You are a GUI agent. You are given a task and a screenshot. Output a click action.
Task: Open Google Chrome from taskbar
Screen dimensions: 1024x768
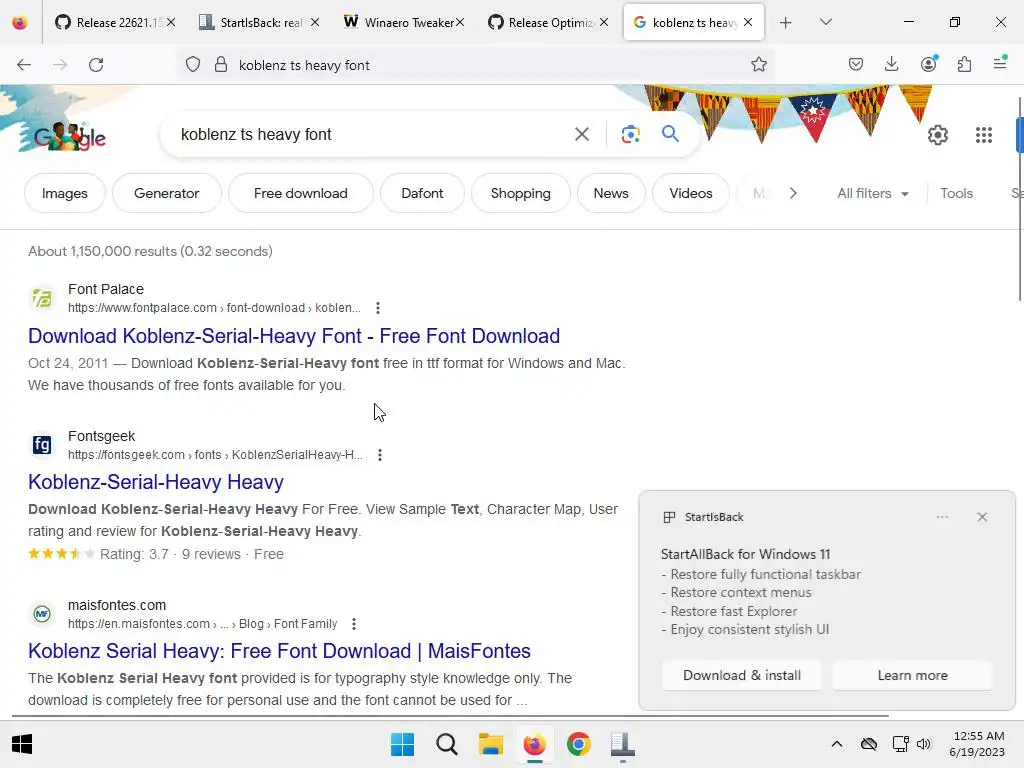tap(579, 744)
